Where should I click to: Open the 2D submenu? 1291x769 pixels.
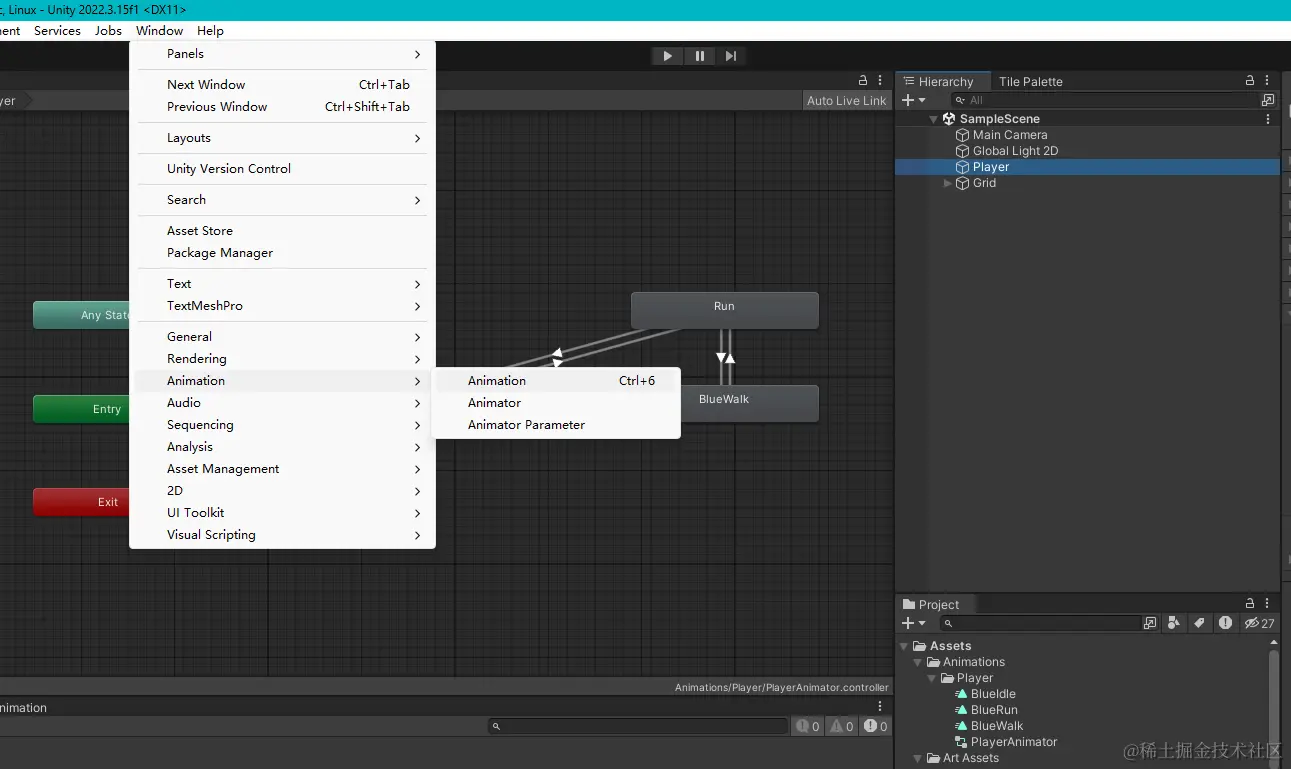click(282, 491)
